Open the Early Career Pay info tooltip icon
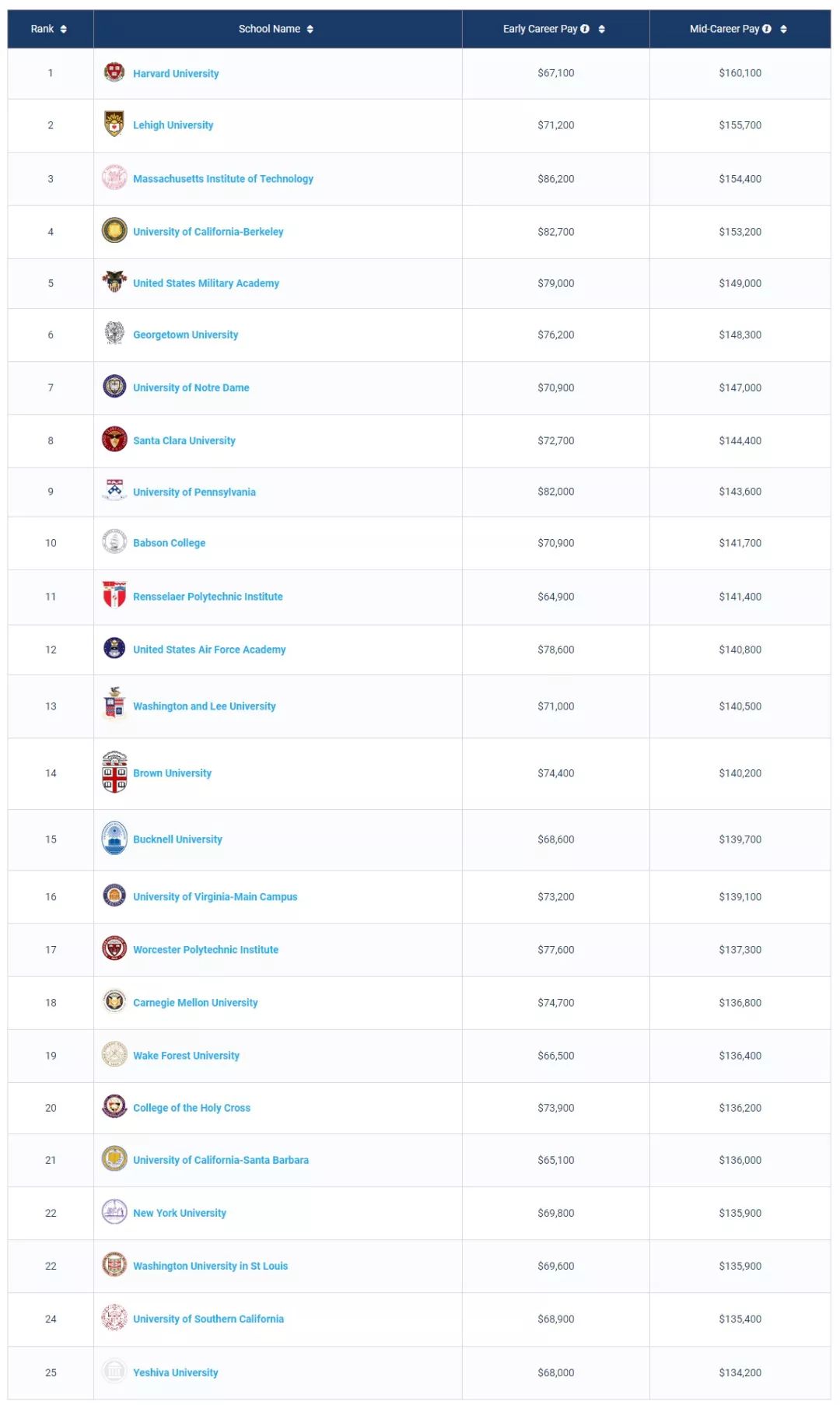Viewport: 840px width, 1405px height. point(585,29)
